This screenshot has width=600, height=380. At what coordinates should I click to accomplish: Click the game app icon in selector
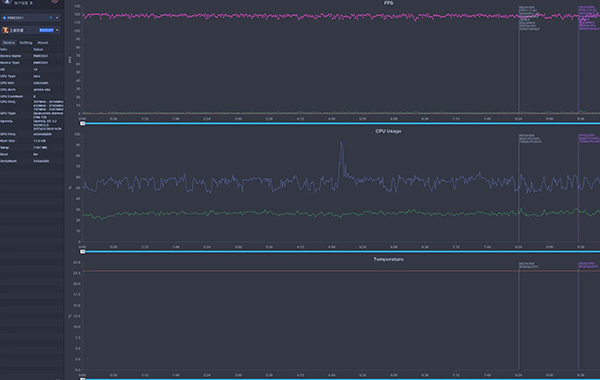[x=5, y=30]
